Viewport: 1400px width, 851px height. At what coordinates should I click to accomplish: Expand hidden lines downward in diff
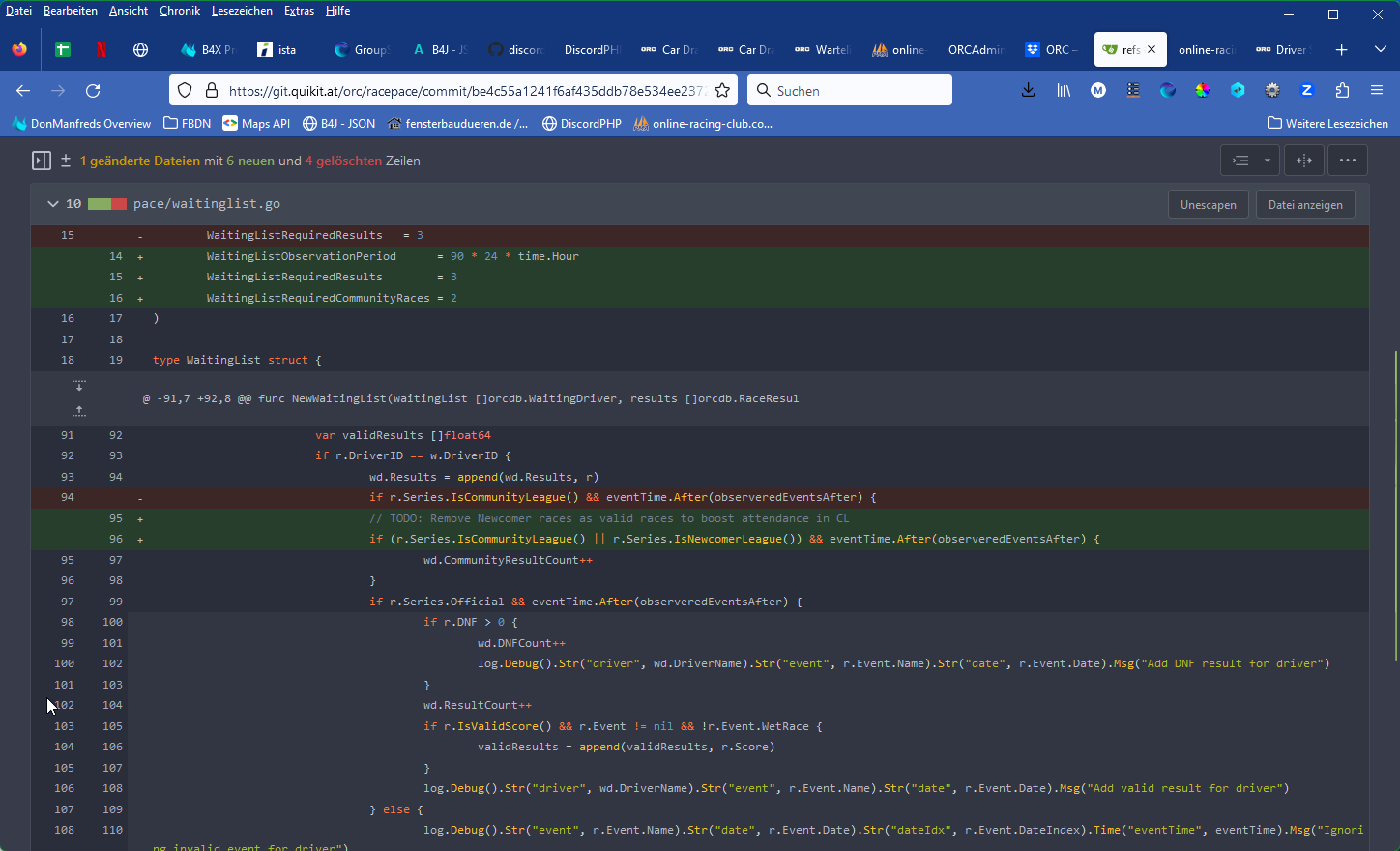pos(79,386)
